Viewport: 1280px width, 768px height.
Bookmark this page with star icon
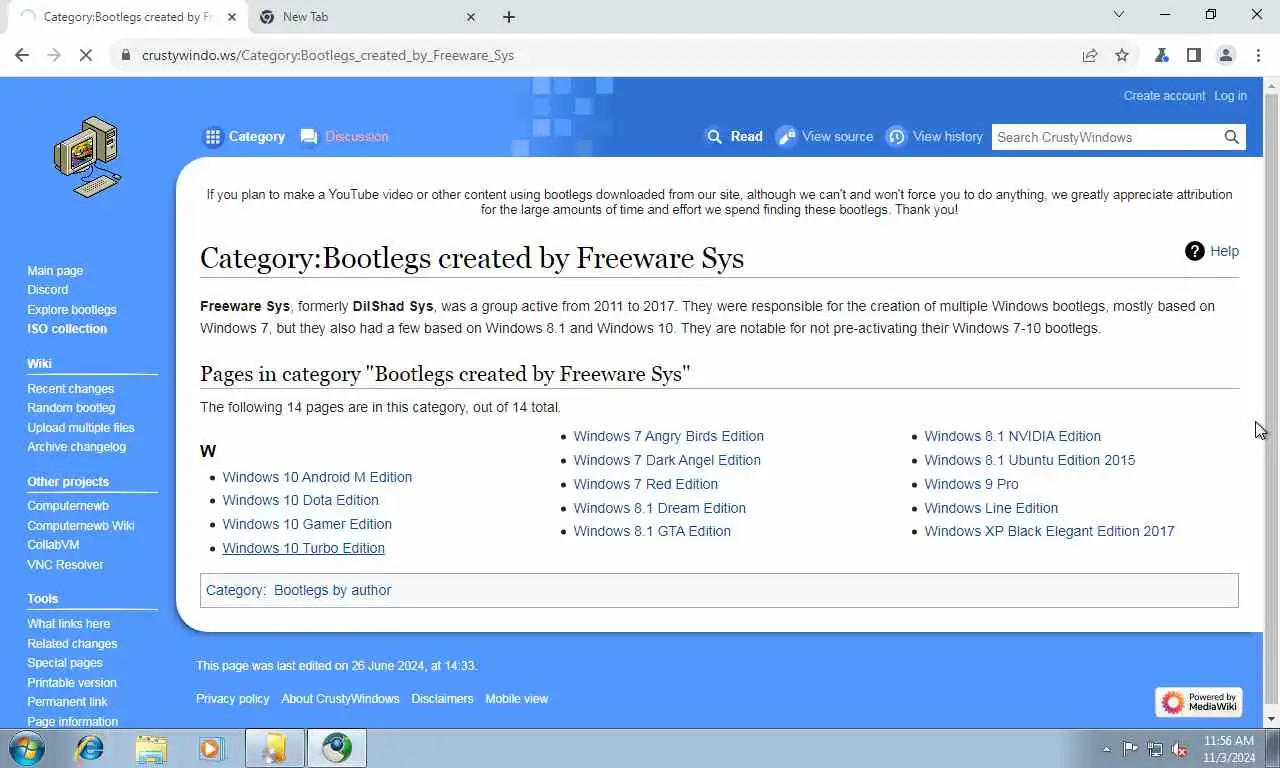1122,55
